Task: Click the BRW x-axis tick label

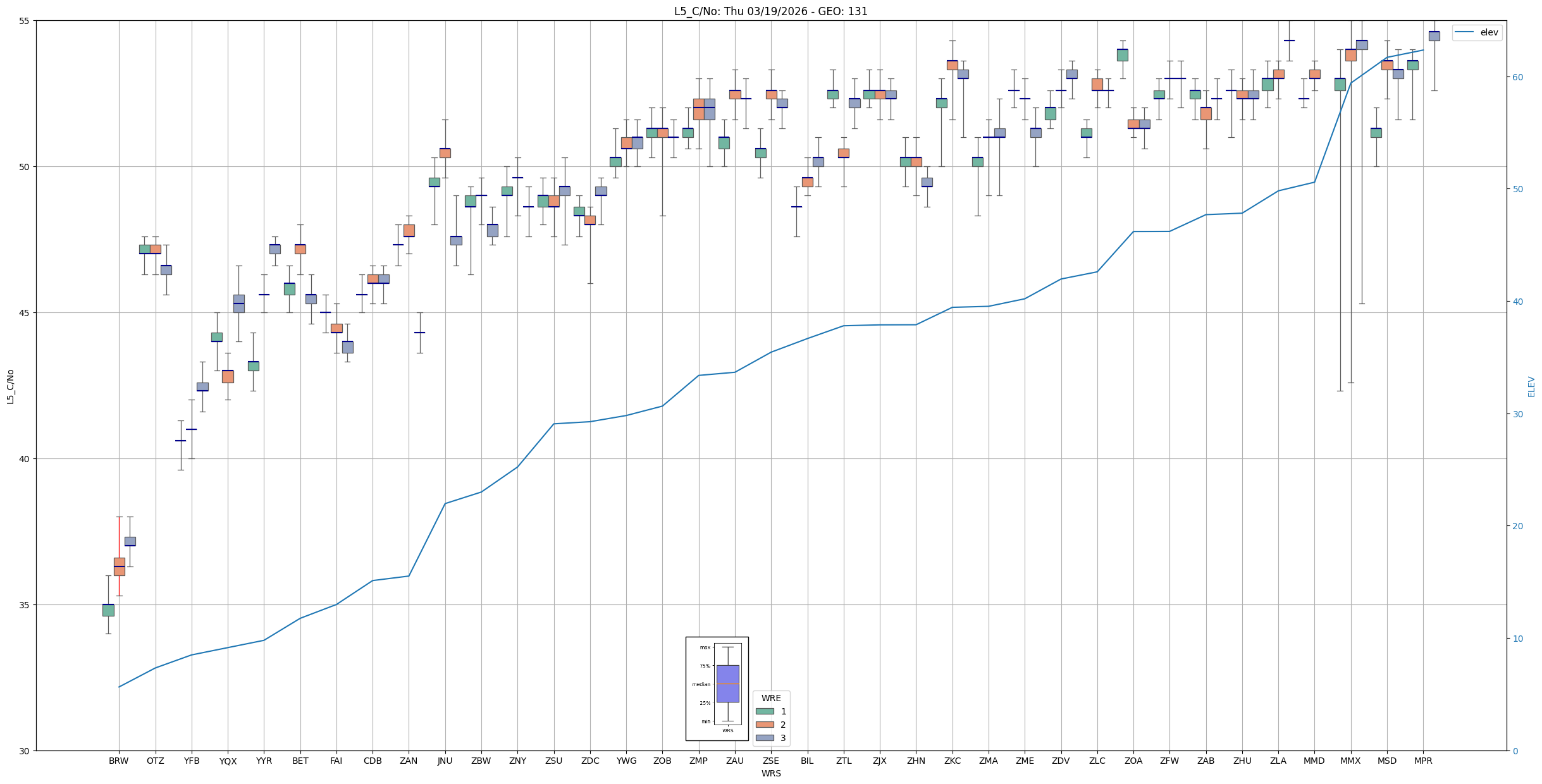Action: [119, 761]
